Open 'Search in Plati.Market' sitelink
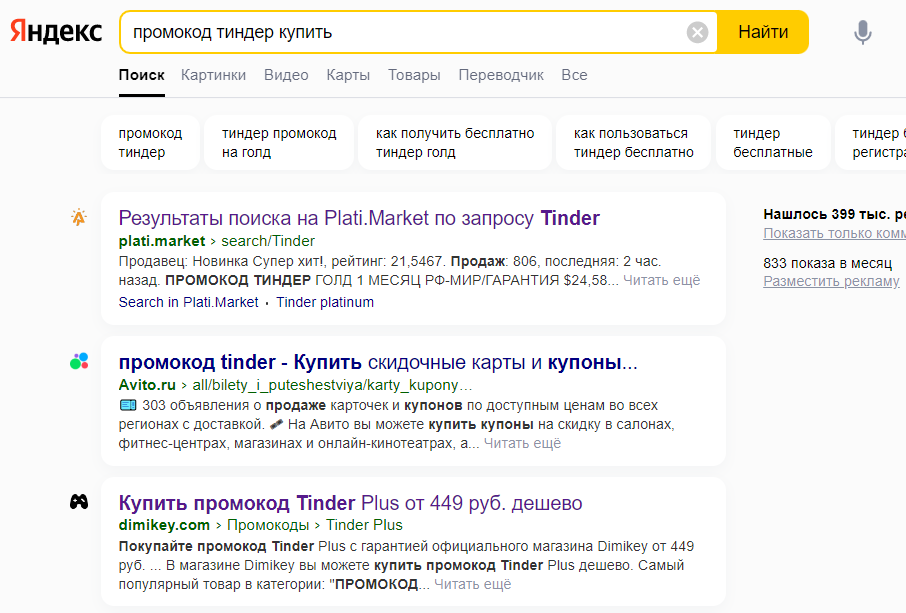The image size is (906, 613). pyautogui.click(x=188, y=302)
